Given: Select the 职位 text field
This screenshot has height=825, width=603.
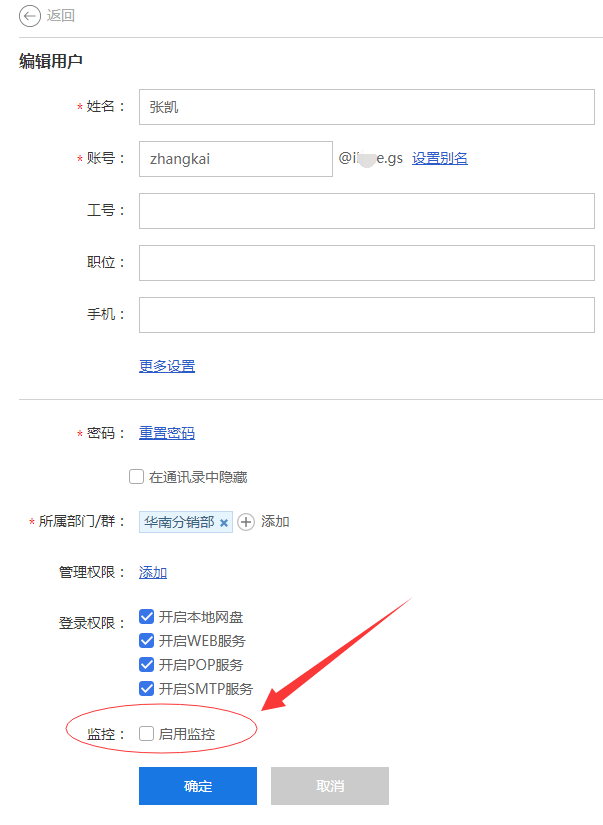Looking at the screenshot, I should pyautogui.click(x=367, y=263).
